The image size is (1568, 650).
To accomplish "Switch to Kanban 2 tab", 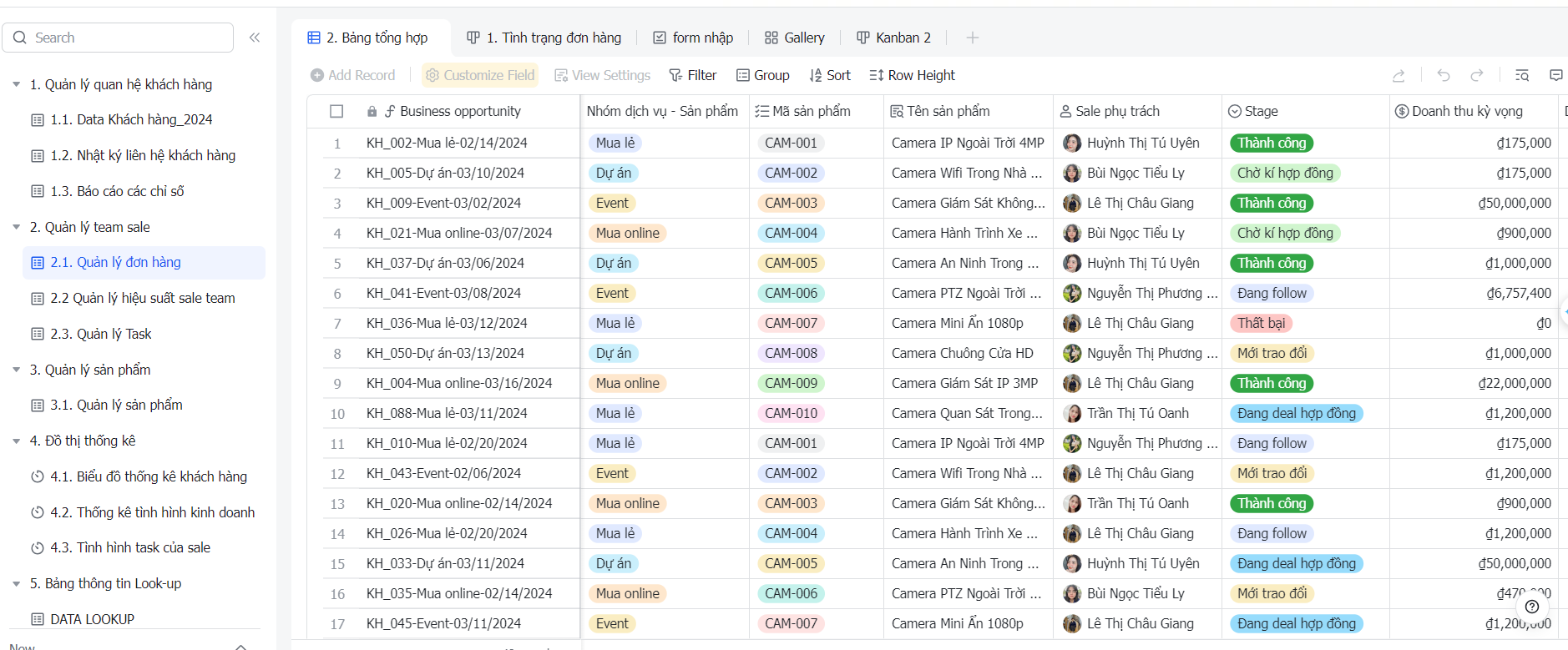I will point(894,38).
